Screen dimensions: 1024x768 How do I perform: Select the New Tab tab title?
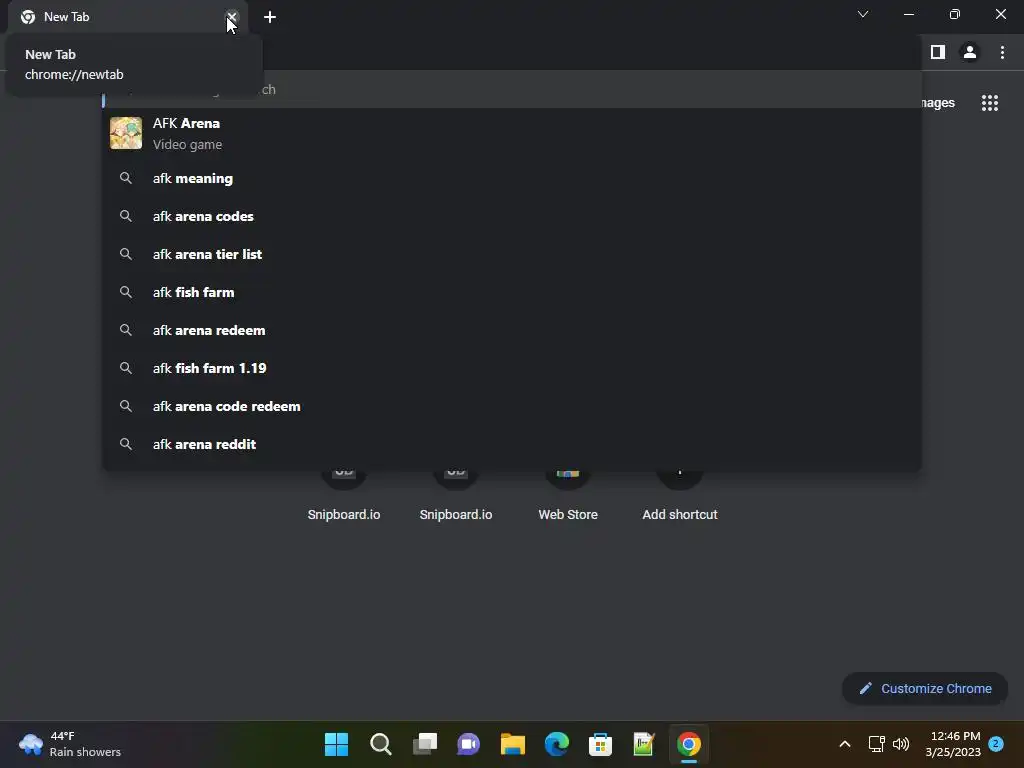(x=67, y=17)
